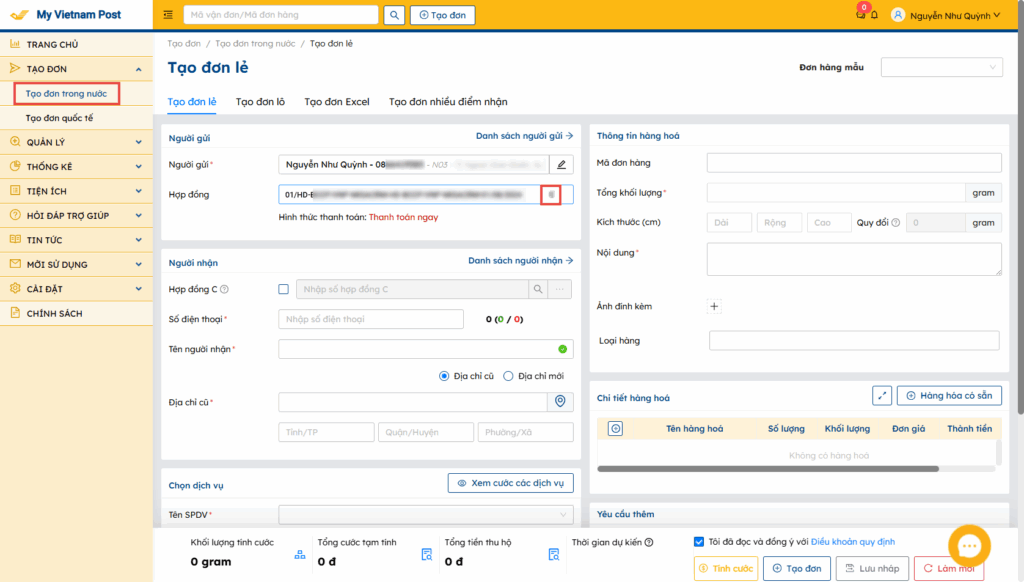The width and height of the screenshot is (1024, 582).
Task: Click the location pin icon for old address
Action: 561,401
